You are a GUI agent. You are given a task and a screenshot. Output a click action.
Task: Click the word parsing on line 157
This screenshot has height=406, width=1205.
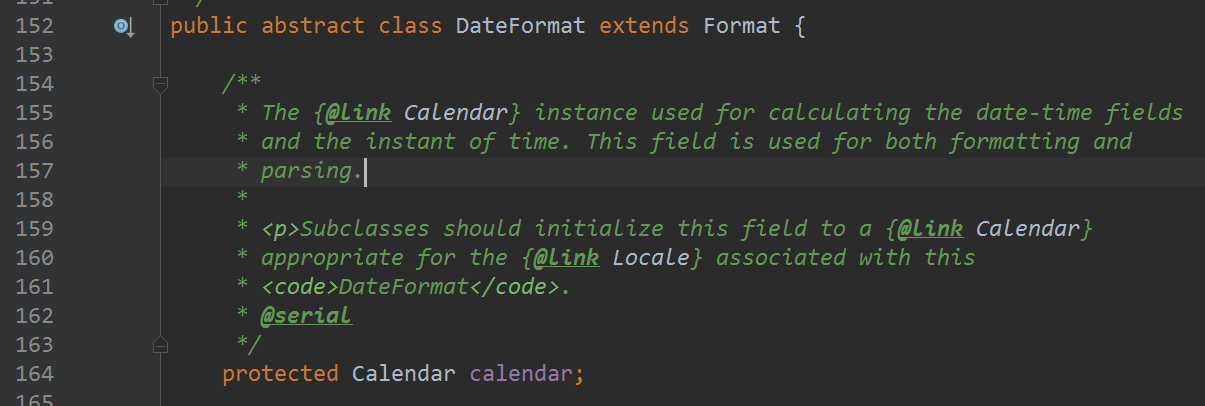point(306,171)
